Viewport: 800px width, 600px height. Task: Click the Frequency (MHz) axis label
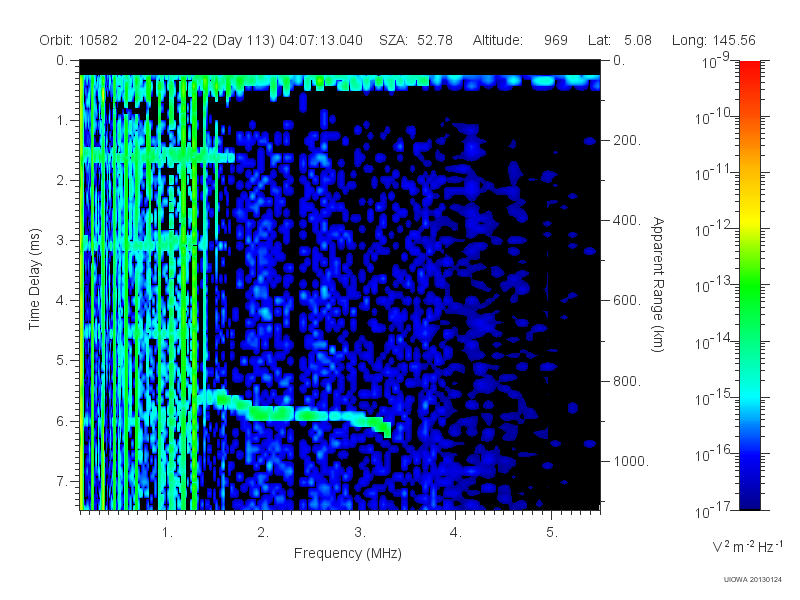click(x=347, y=553)
